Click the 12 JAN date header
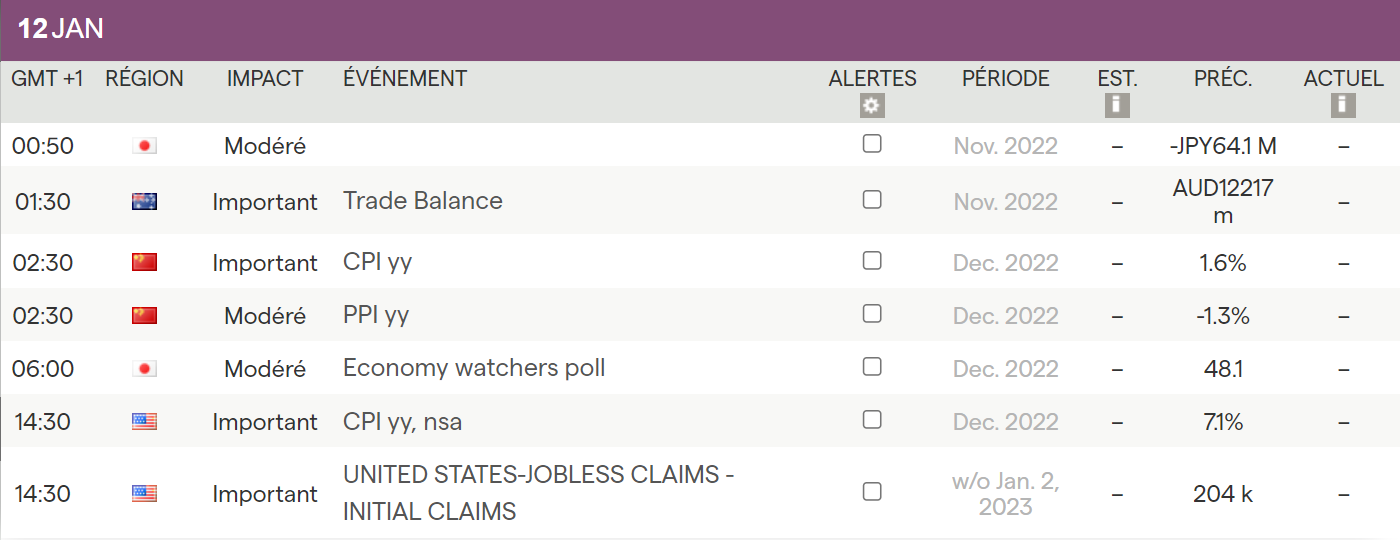 [x=61, y=29]
